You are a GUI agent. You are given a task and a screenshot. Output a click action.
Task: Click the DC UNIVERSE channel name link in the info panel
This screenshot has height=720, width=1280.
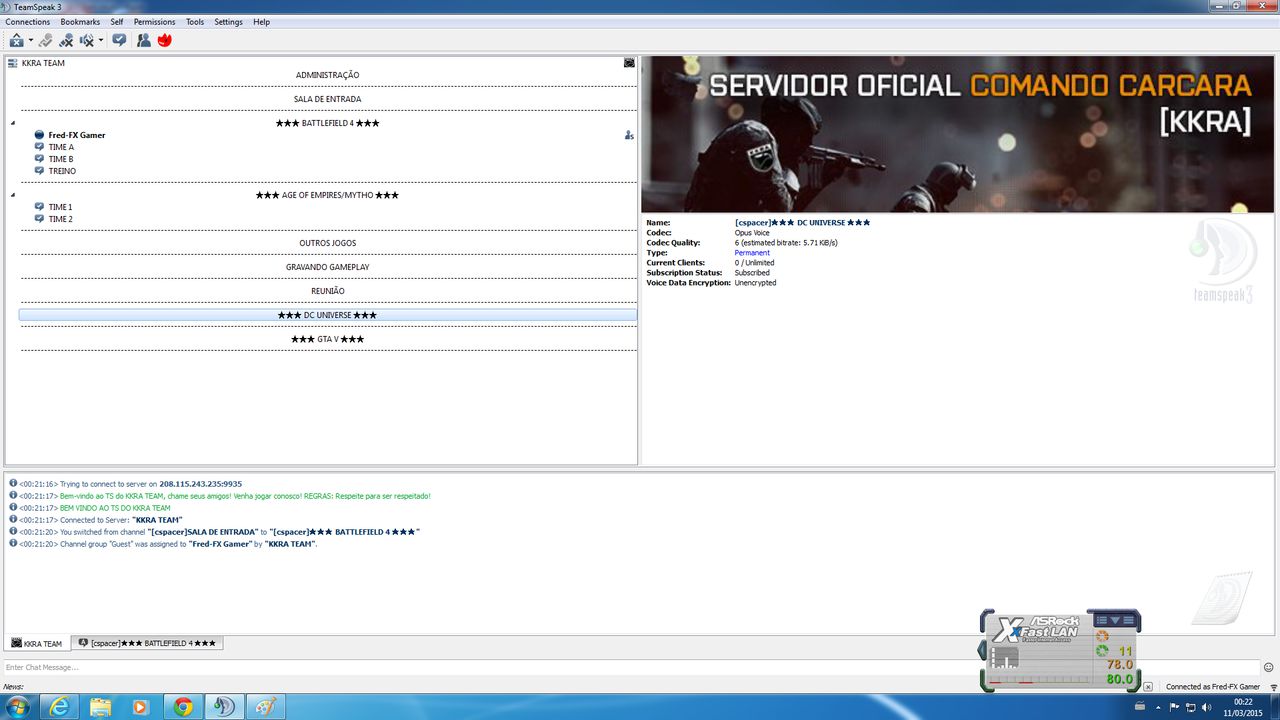pos(802,222)
